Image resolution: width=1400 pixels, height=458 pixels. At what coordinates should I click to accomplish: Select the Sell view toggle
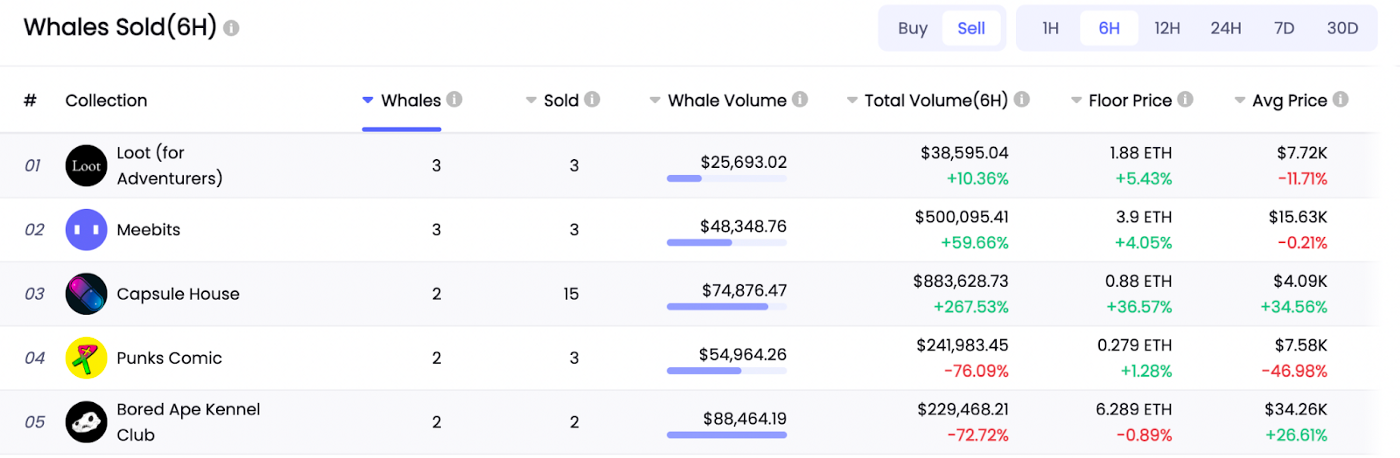(x=971, y=28)
